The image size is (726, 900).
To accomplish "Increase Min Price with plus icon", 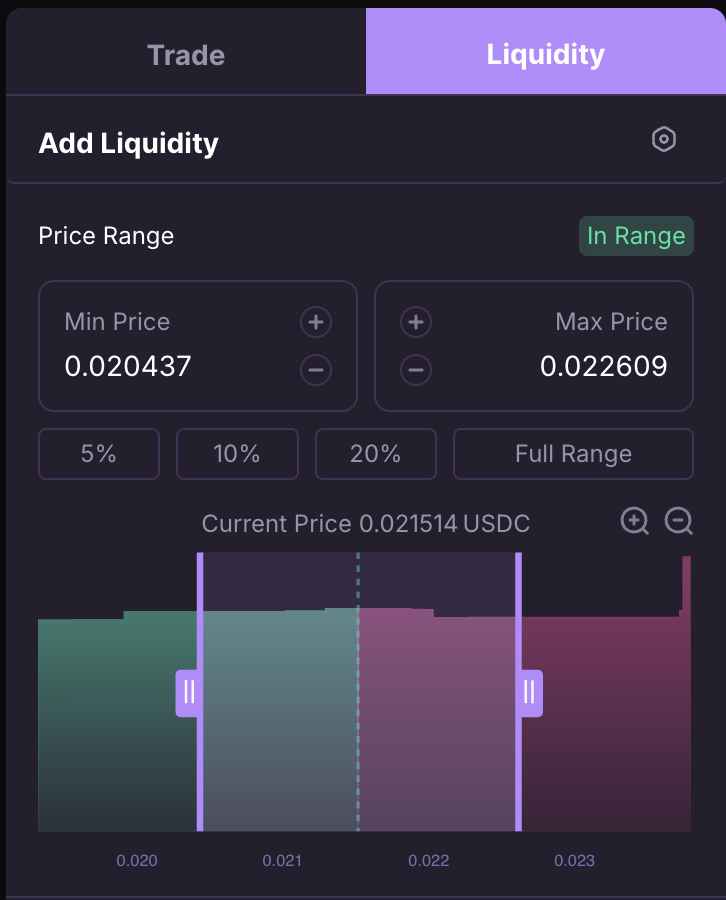I will [x=316, y=322].
